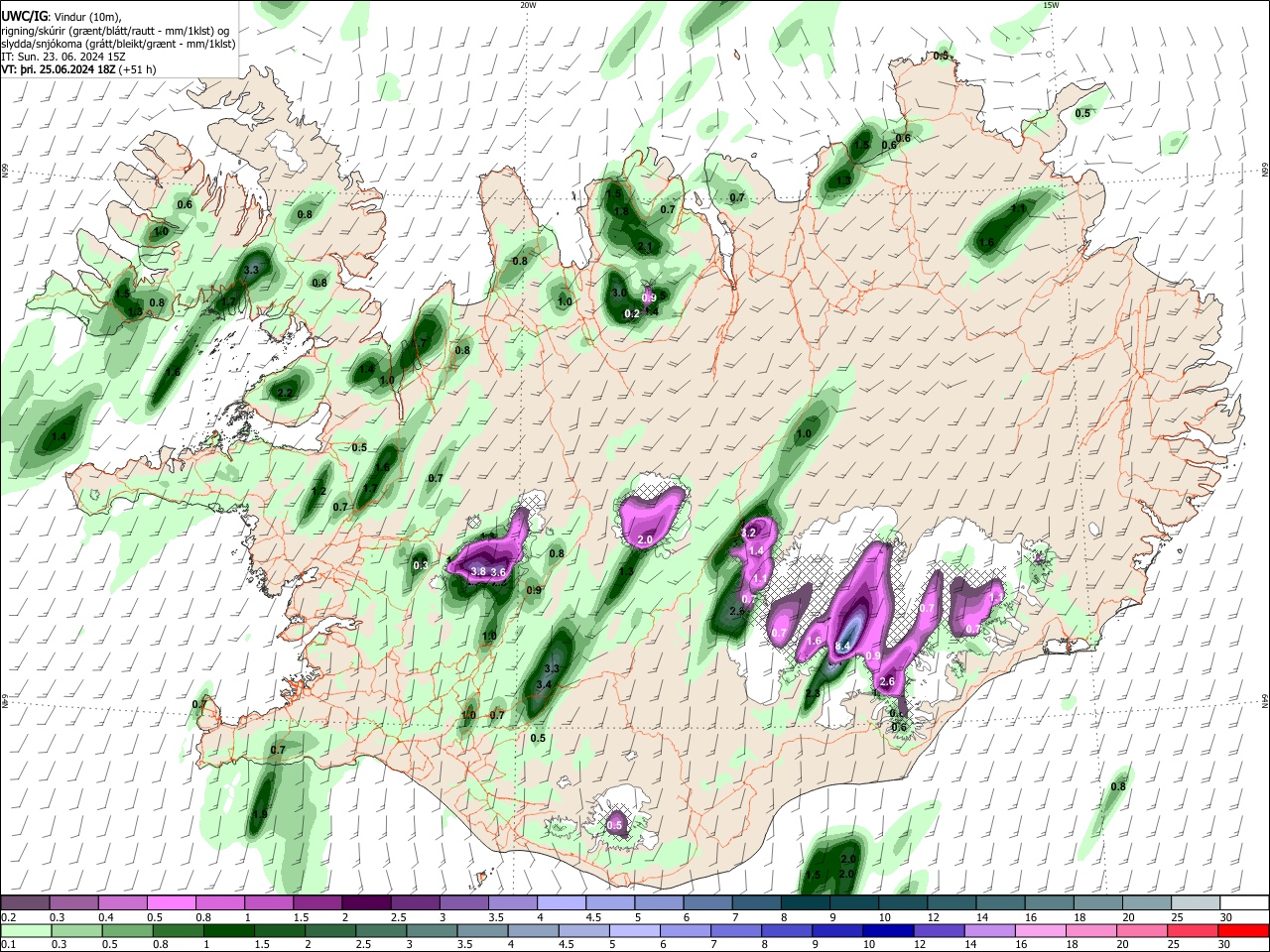Click the white 2.6 label on the pink snow area
1270x952 pixels.
click(888, 681)
